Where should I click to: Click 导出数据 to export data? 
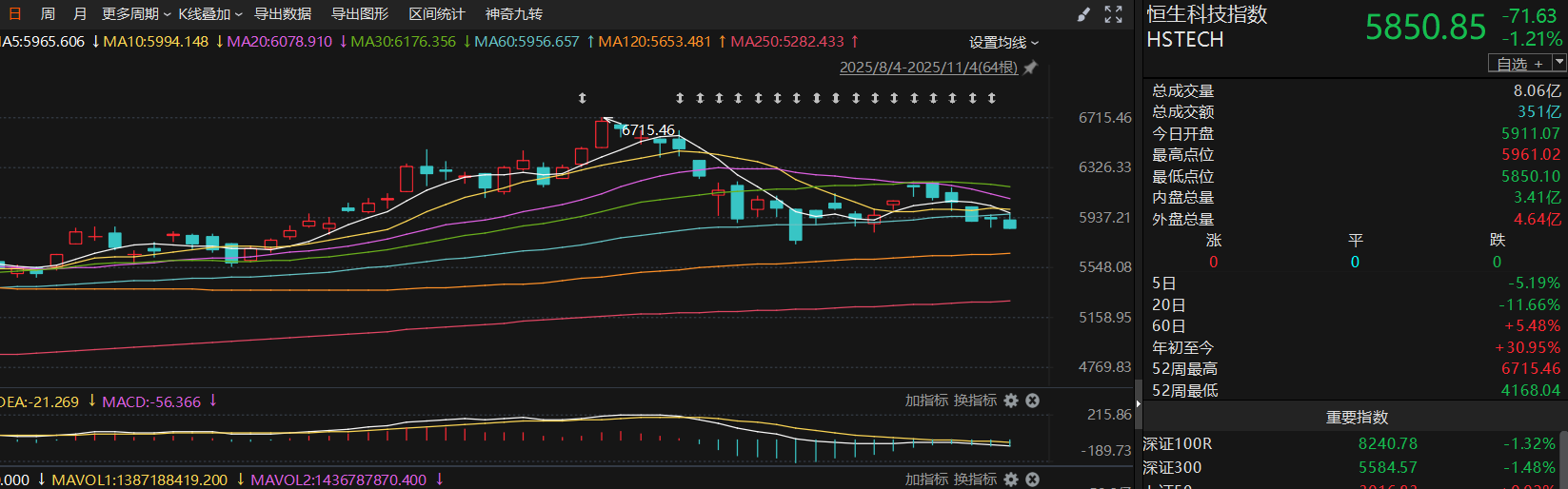283,14
